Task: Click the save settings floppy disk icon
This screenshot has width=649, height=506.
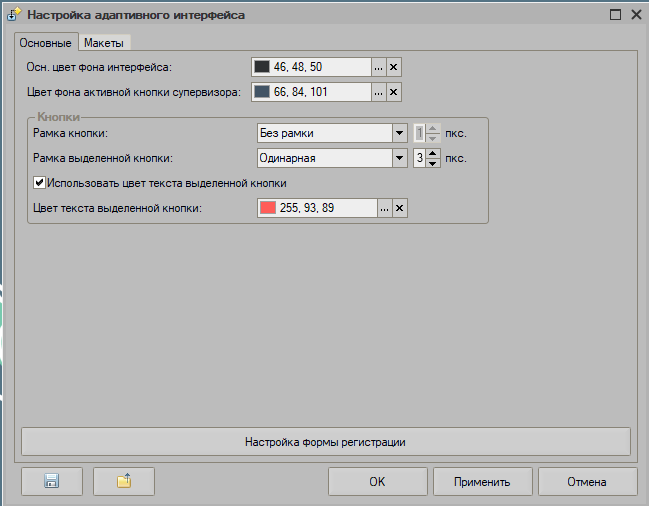Action: [x=50, y=481]
